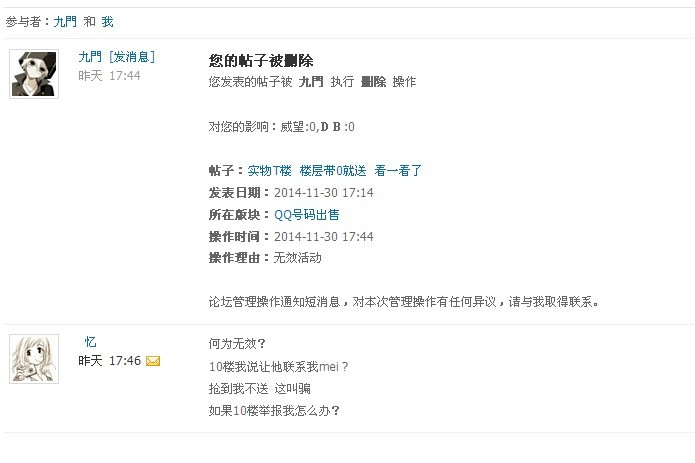Click the 操作理由 text 无效活动

[297, 258]
